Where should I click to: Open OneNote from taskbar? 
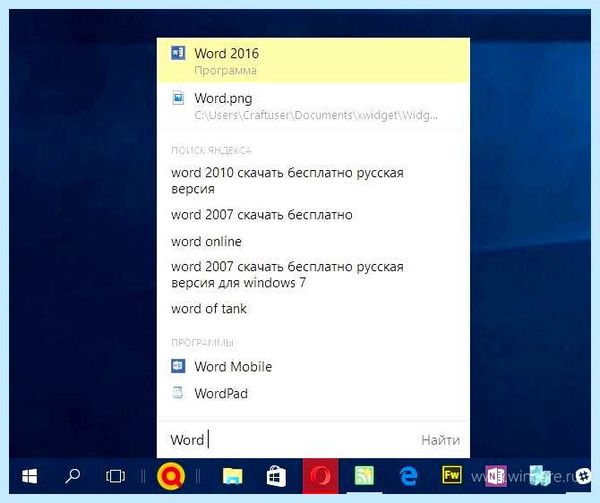pyautogui.click(x=496, y=476)
